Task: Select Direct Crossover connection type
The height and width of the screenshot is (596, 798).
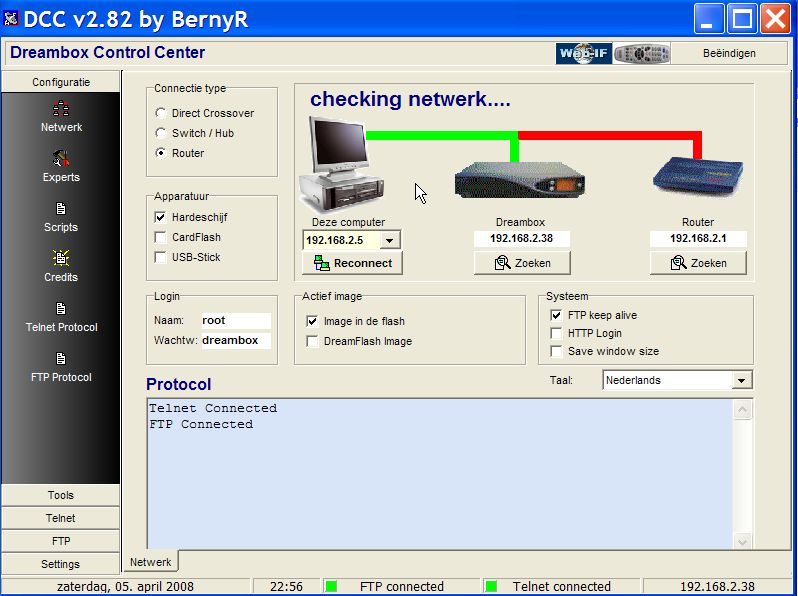Action: (161, 113)
